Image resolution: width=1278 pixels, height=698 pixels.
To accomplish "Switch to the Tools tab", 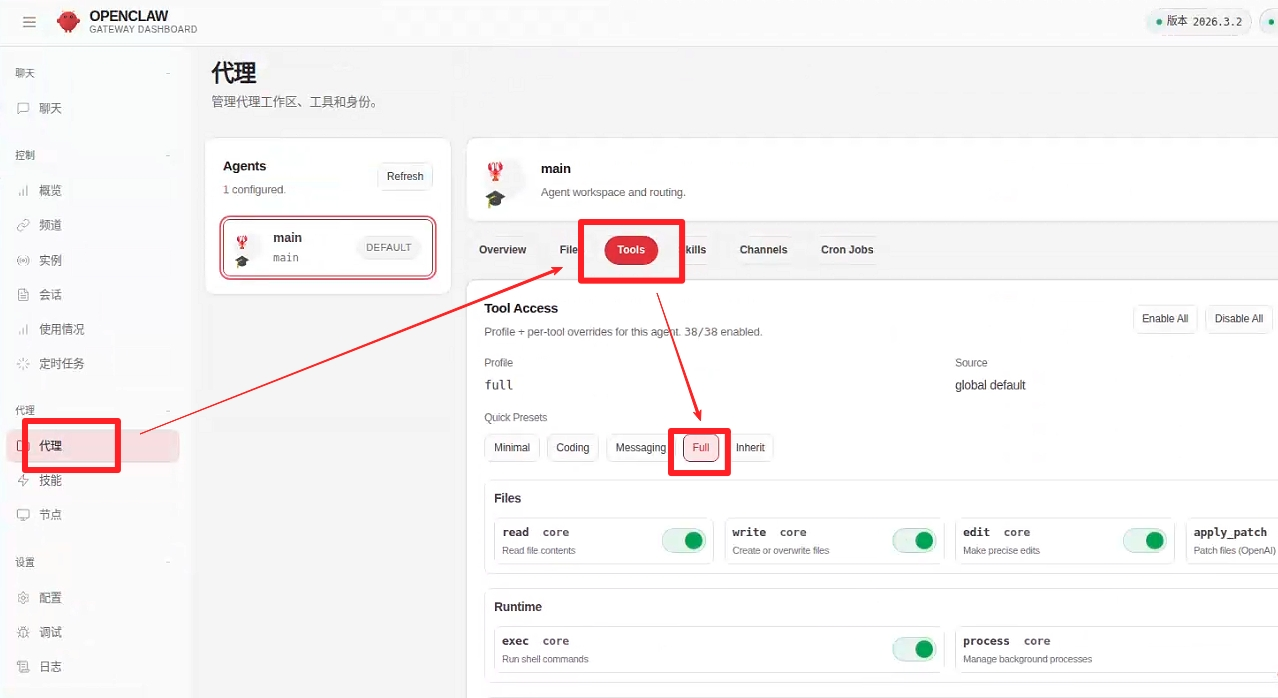I will [x=631, y=250].
